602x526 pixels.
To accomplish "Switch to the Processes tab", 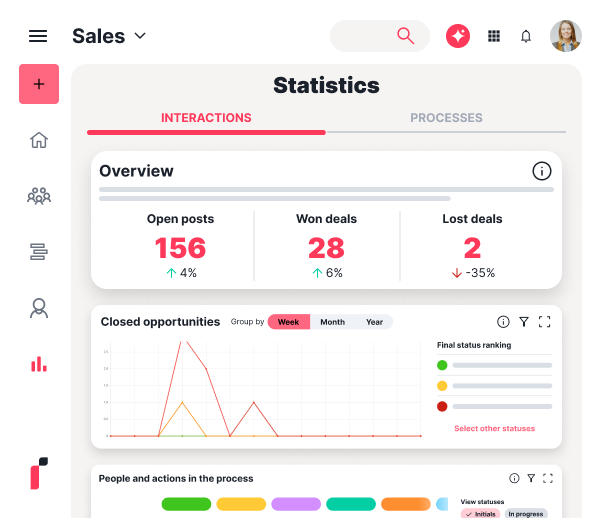I will pos(446,118).
